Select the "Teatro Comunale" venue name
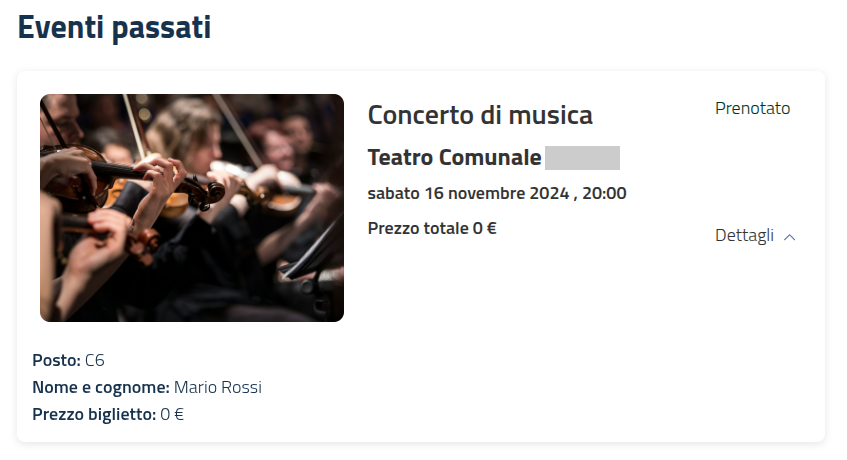Screen dimensions: 847x460 (x=454, y=158)
